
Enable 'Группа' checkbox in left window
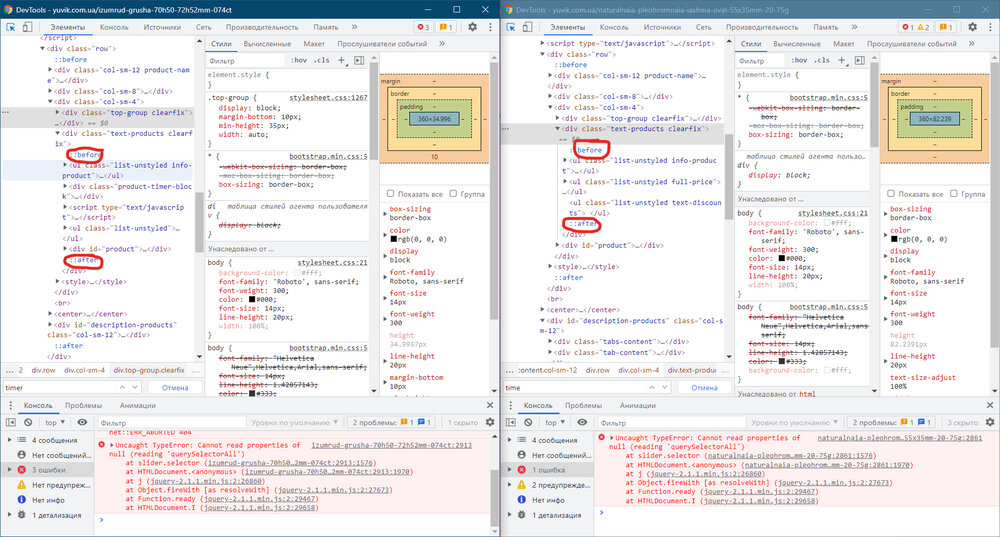click(x=453, y=193)
